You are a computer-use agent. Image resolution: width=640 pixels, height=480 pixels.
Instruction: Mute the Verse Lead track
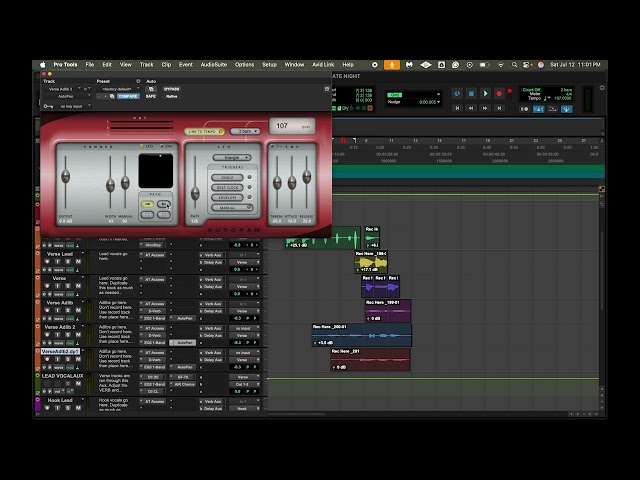pos(78,262)
